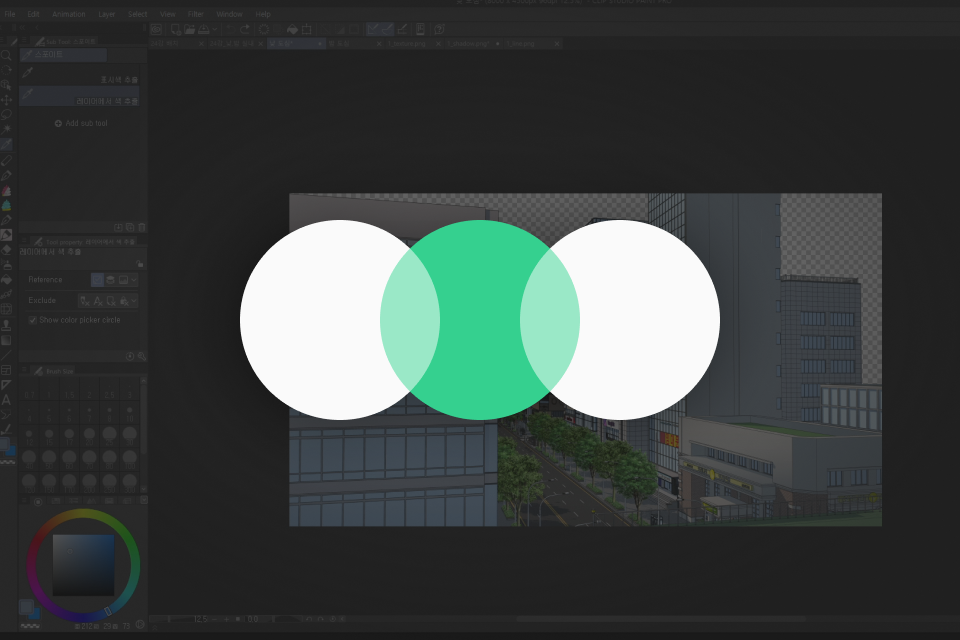This screenshot has width=960, height=640.
Task: Expand the Save icon dropdown arrow
Action: click(x=214, y=29)
